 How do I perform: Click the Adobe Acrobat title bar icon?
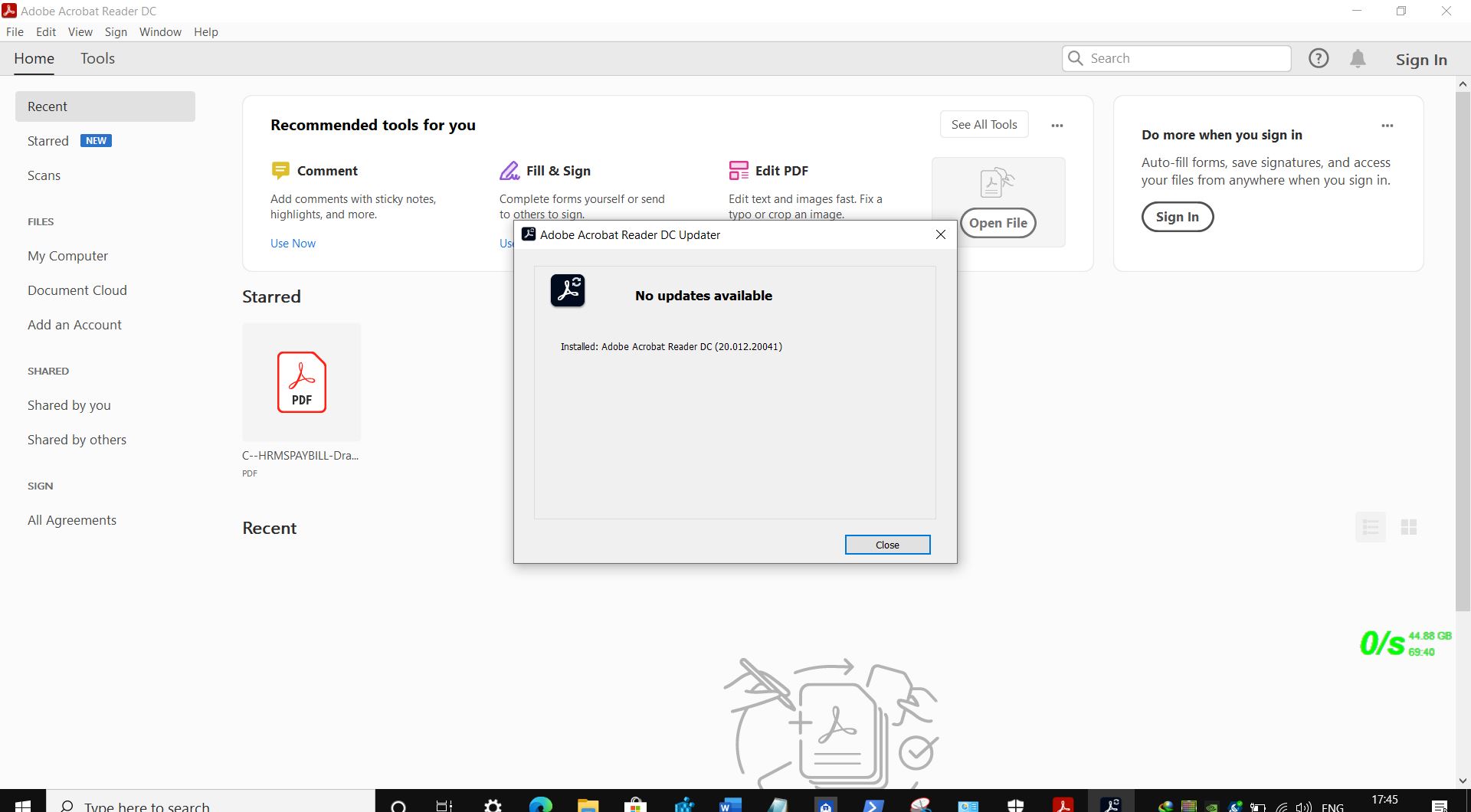(9, 11)
